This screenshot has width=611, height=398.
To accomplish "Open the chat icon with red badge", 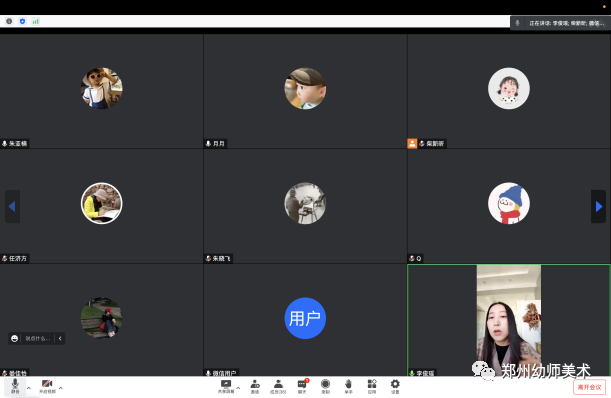I will pos(302,386).
